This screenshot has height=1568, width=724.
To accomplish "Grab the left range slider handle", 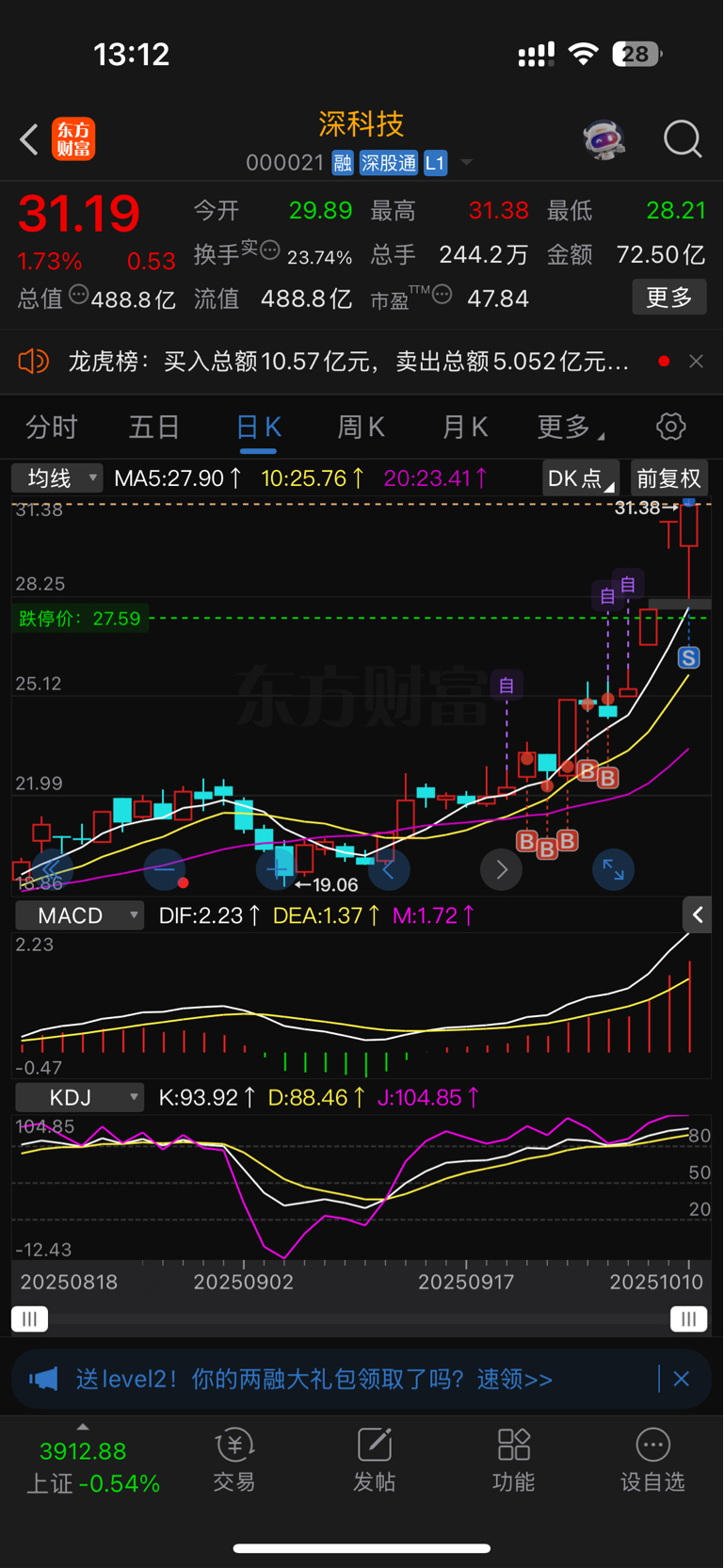I will pyautogui.click(x=30, y=1318).
